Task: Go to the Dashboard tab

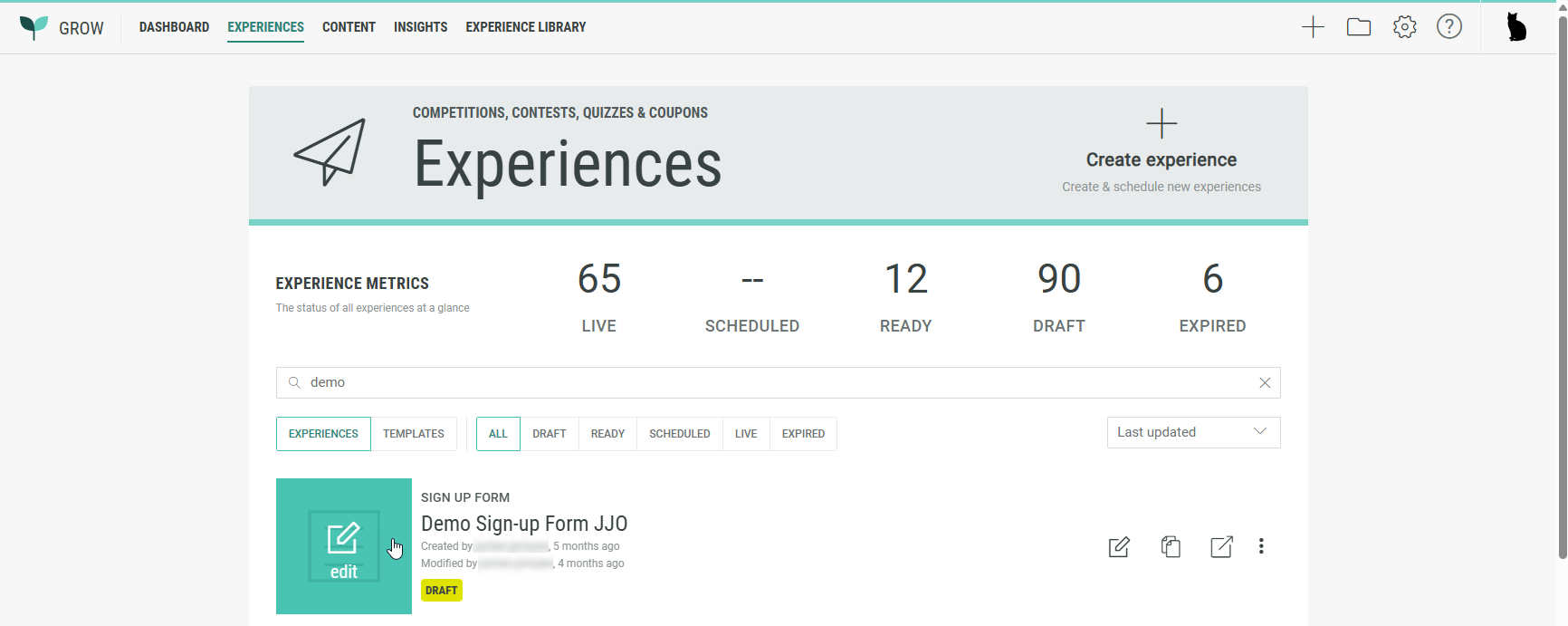Action: [x=174, y=27]
